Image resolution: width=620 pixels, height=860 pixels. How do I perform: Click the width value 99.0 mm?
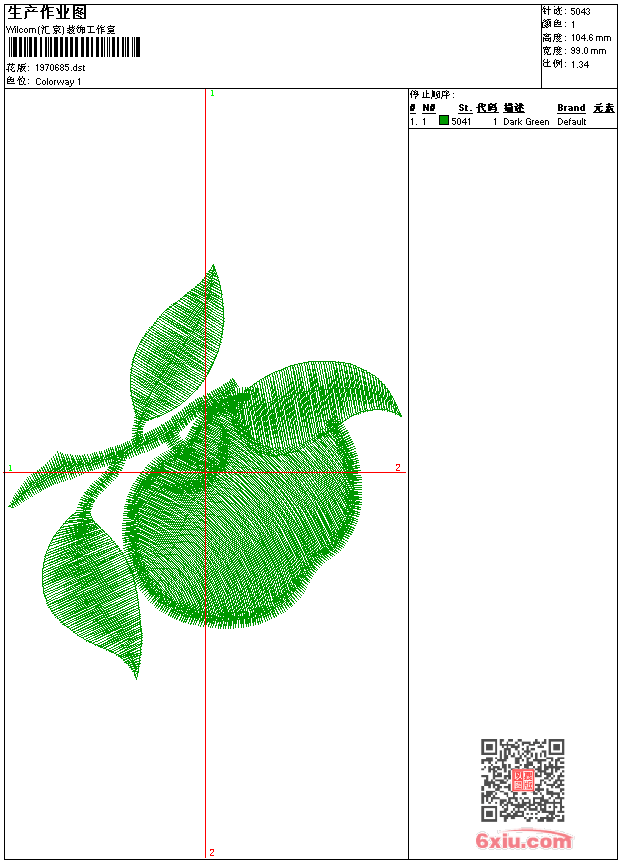click(x=589, y=50)
